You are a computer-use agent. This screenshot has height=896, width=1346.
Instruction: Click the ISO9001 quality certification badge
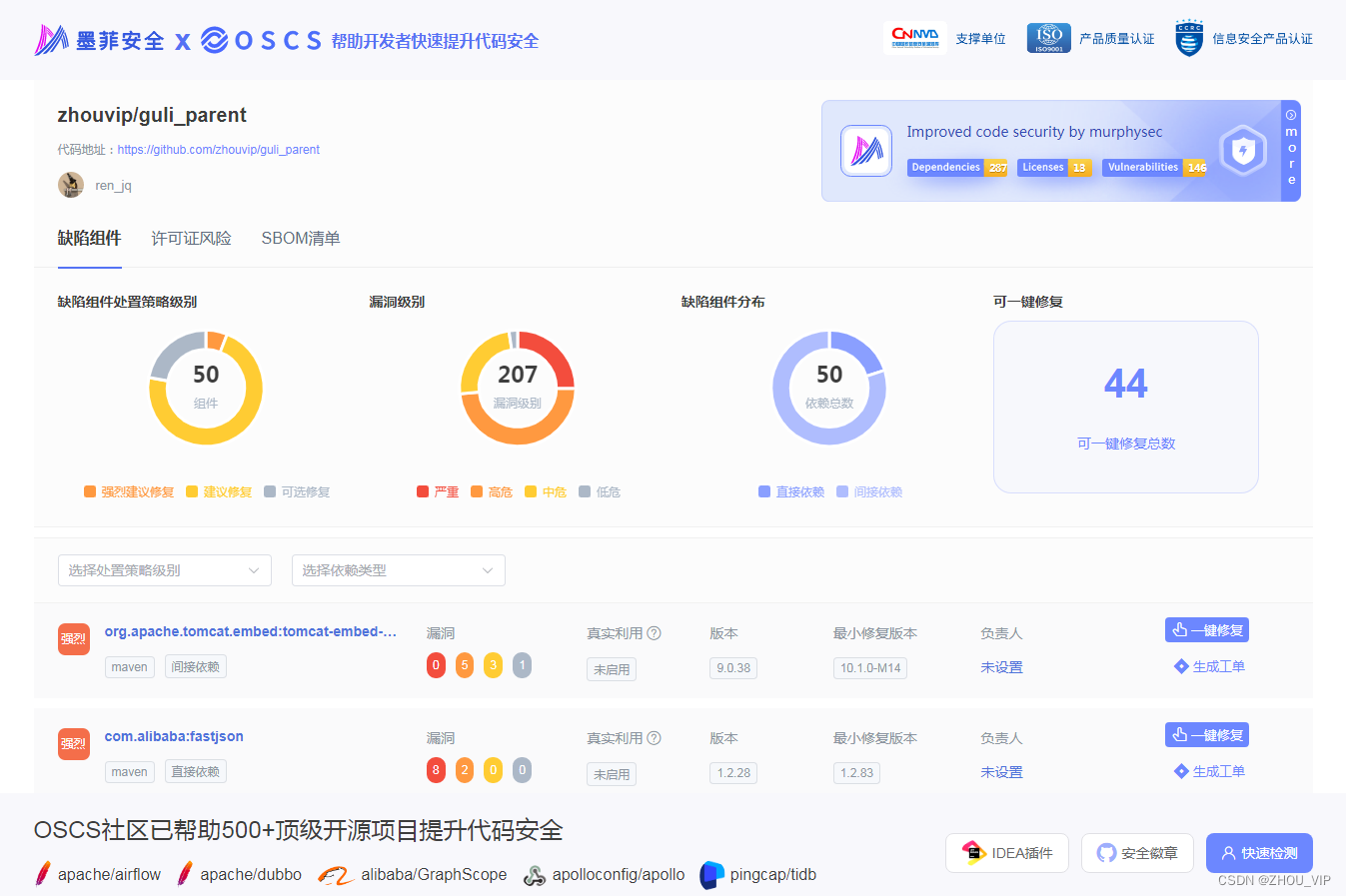1047,38
